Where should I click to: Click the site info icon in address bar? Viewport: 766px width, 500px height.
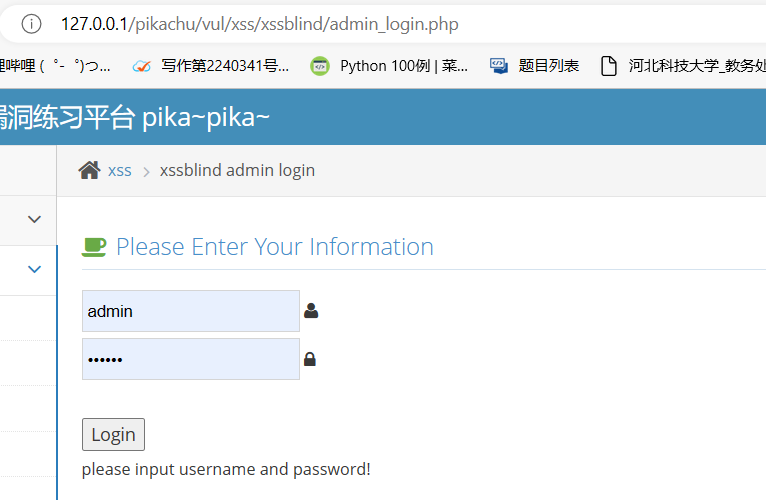pyautogui.click(x=32, y=23)
